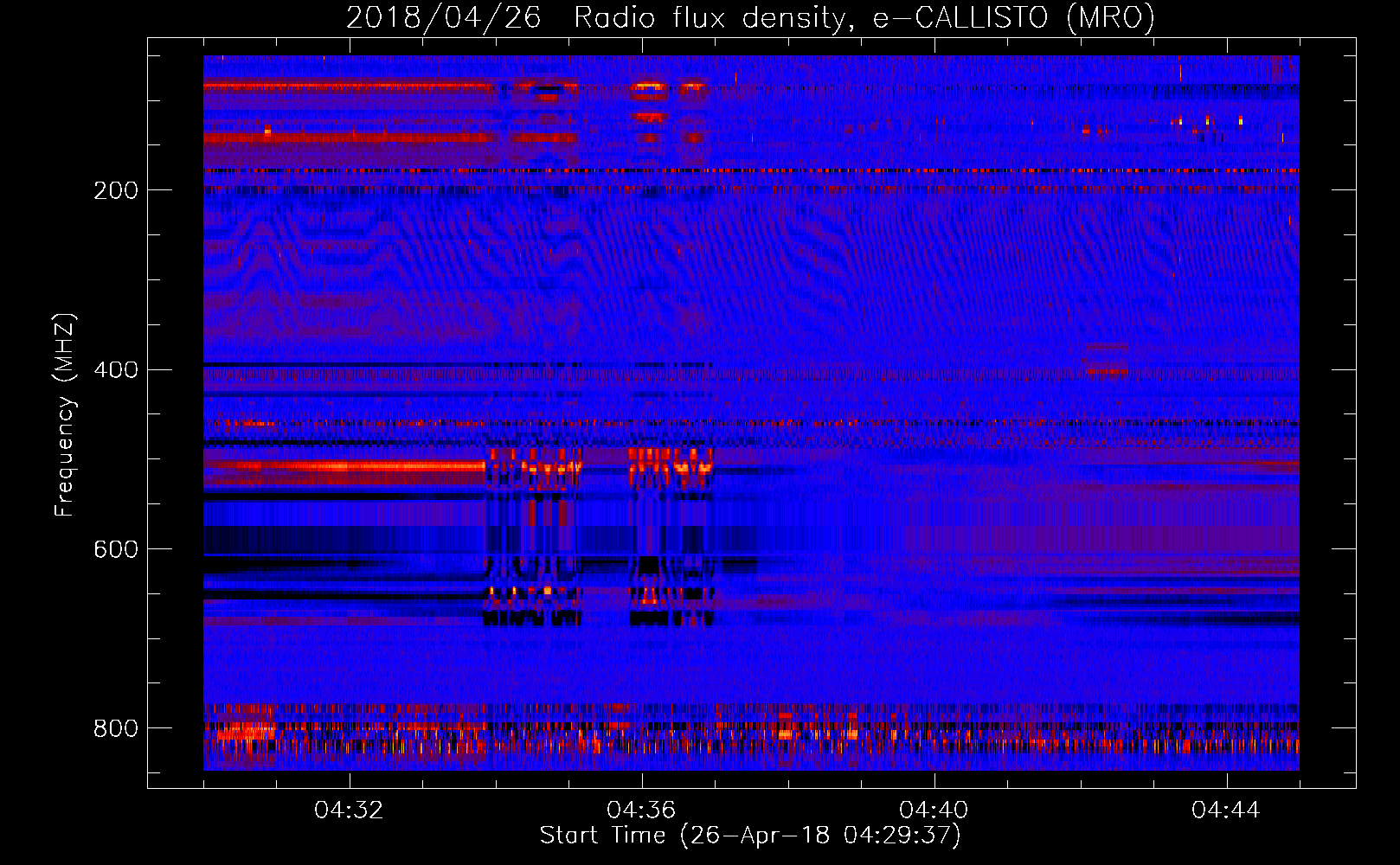
Task: Click the 400 frequency tick label
Action: click(116, 370)
